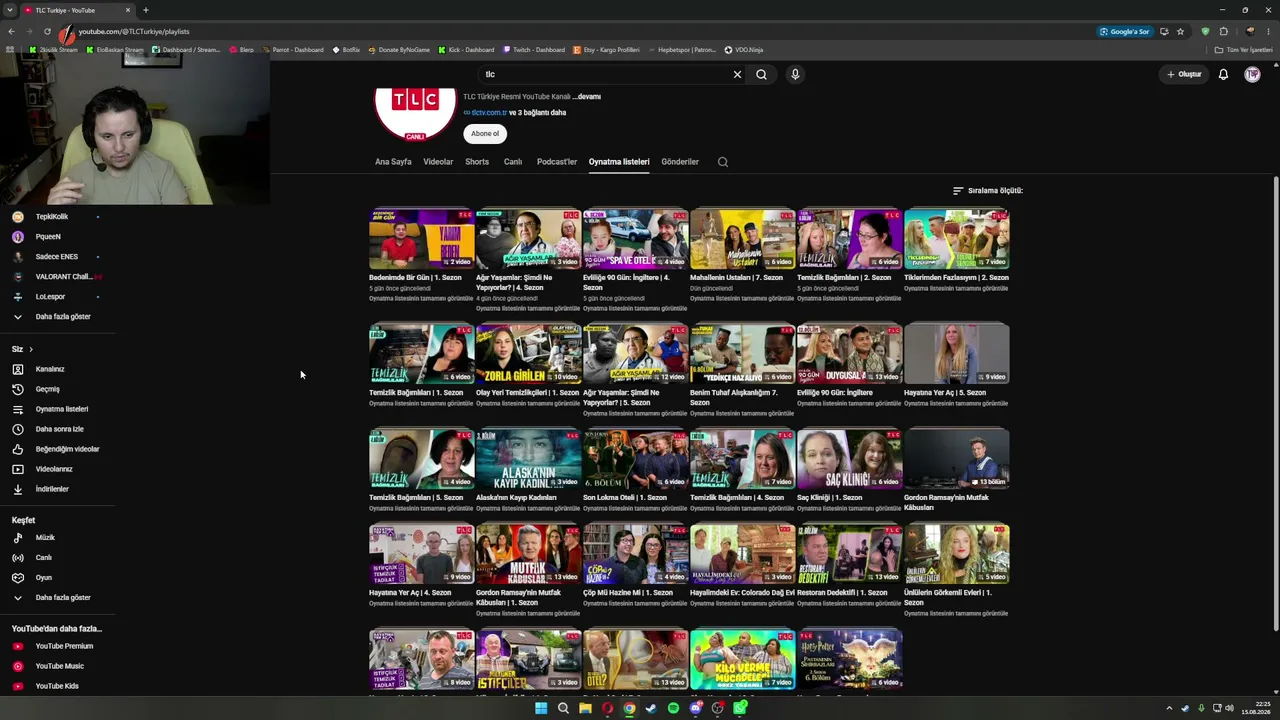Open YouTube Kids in the sidebar

57,686
